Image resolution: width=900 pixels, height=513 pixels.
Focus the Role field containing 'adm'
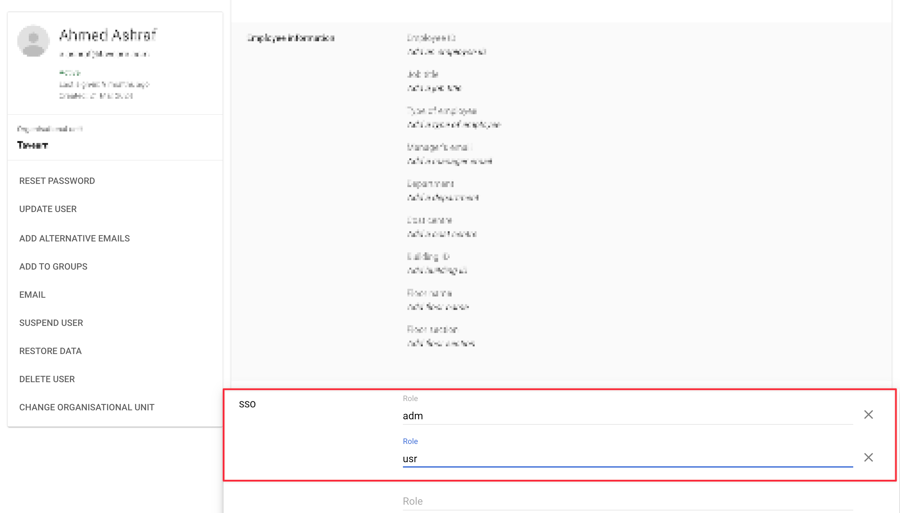pyautogui.click(x=627, y=416)
